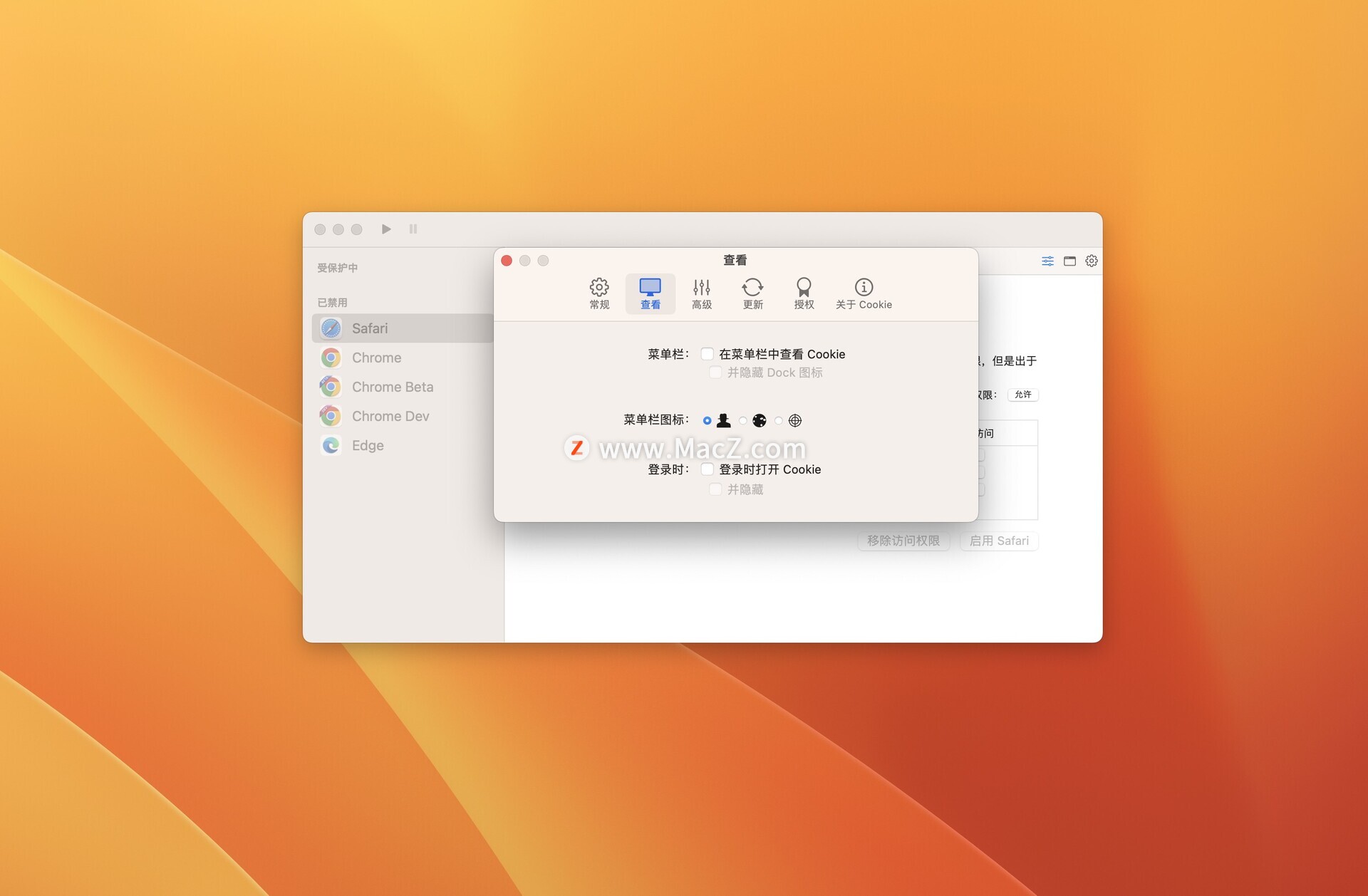This screenshot has width=1368, height=896.
Task: Open the gear settings icon in main window
Action: coord(1092,261)
